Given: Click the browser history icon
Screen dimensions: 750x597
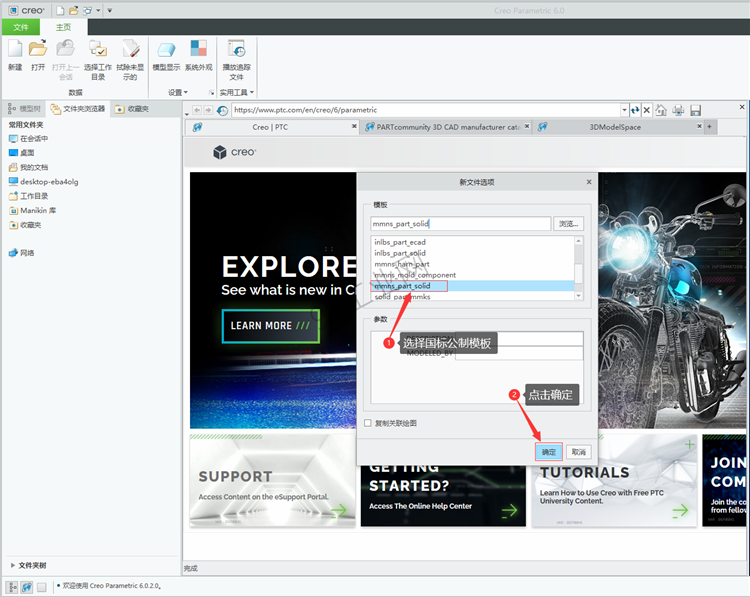Looking at the screenshot, I should (x=222, y=111).
